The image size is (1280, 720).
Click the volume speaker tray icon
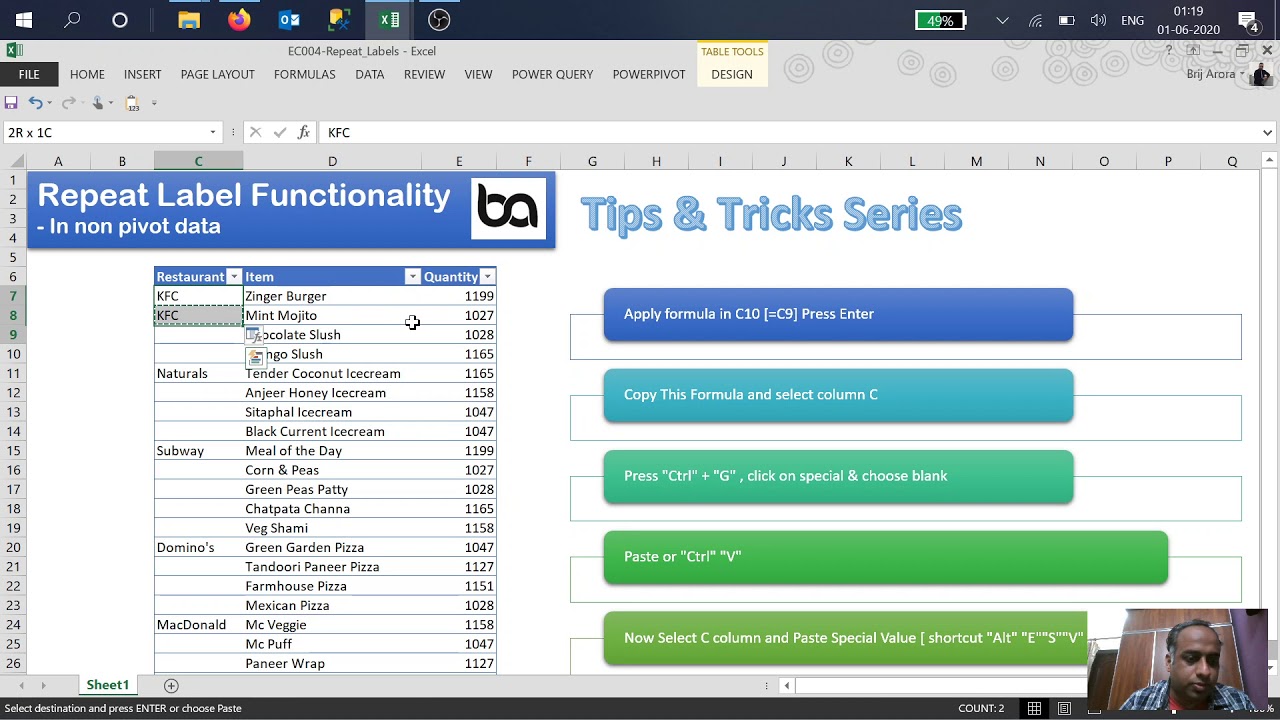coord(1098,20)
